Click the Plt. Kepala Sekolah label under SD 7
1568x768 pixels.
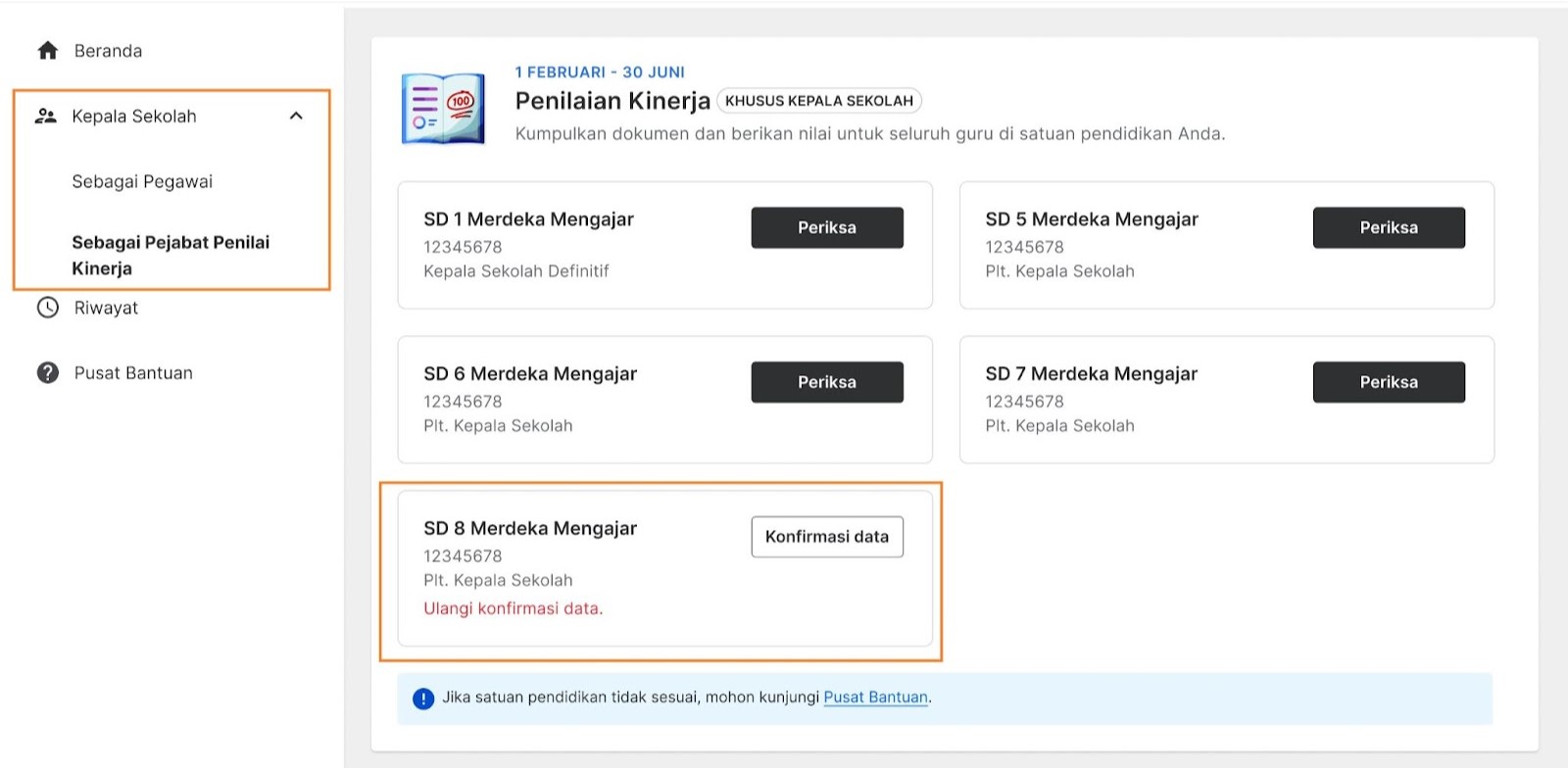click(1059, 426)
